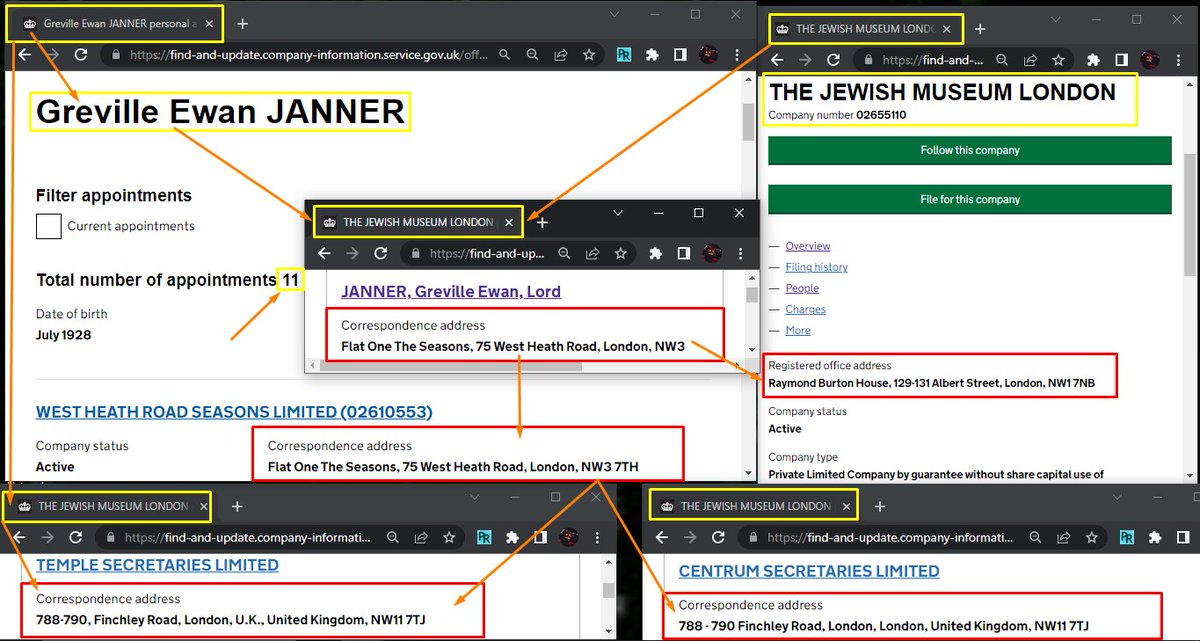Click share icon in JANNER Lord popup window

593,253
